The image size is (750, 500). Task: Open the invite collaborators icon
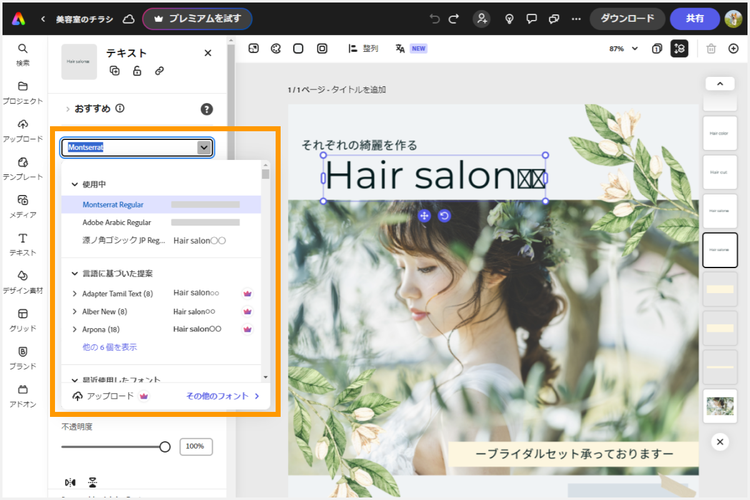click(x=482, y=19)
